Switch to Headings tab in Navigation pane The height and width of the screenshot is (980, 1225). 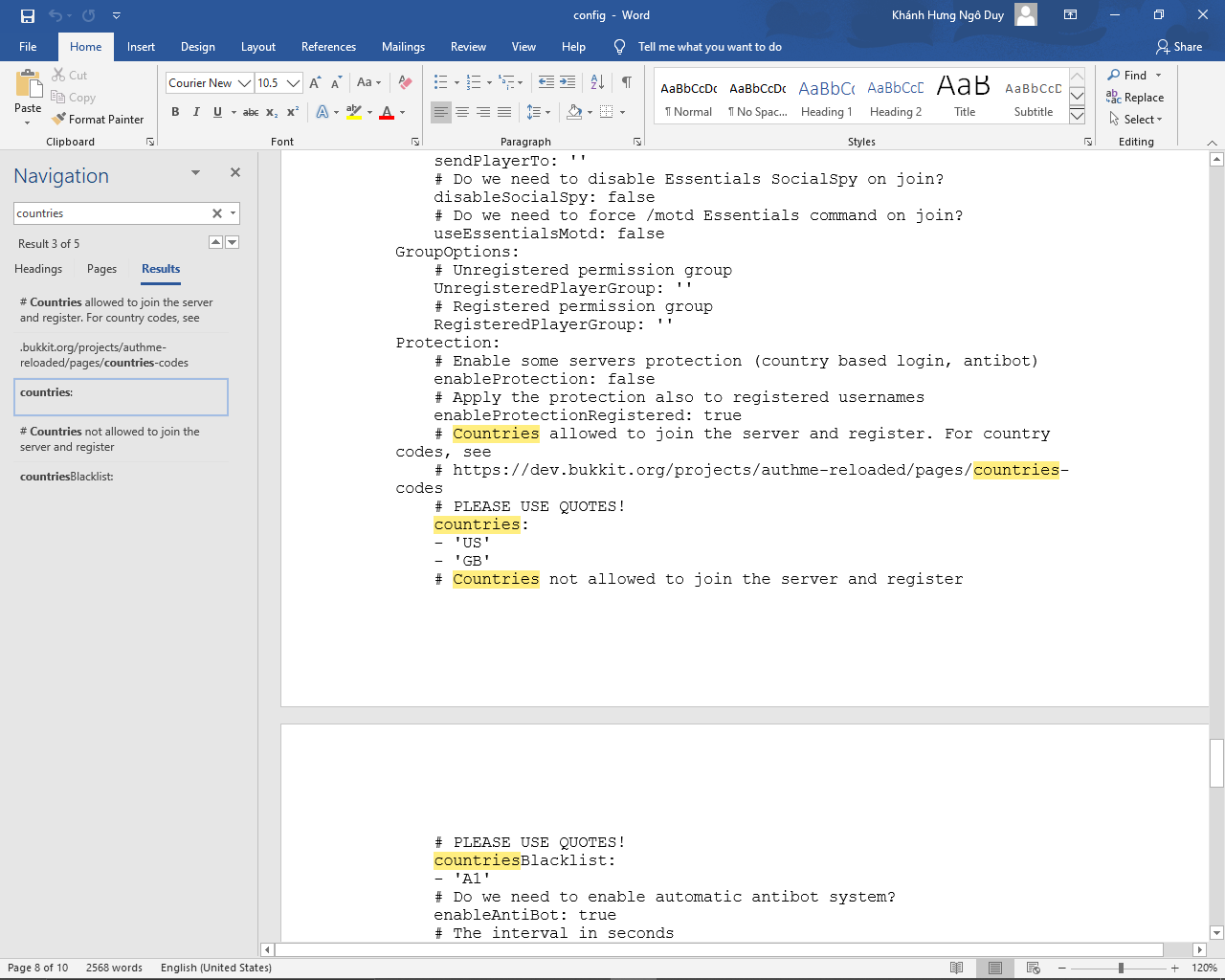pyautogui.click(x=38, y=269)
